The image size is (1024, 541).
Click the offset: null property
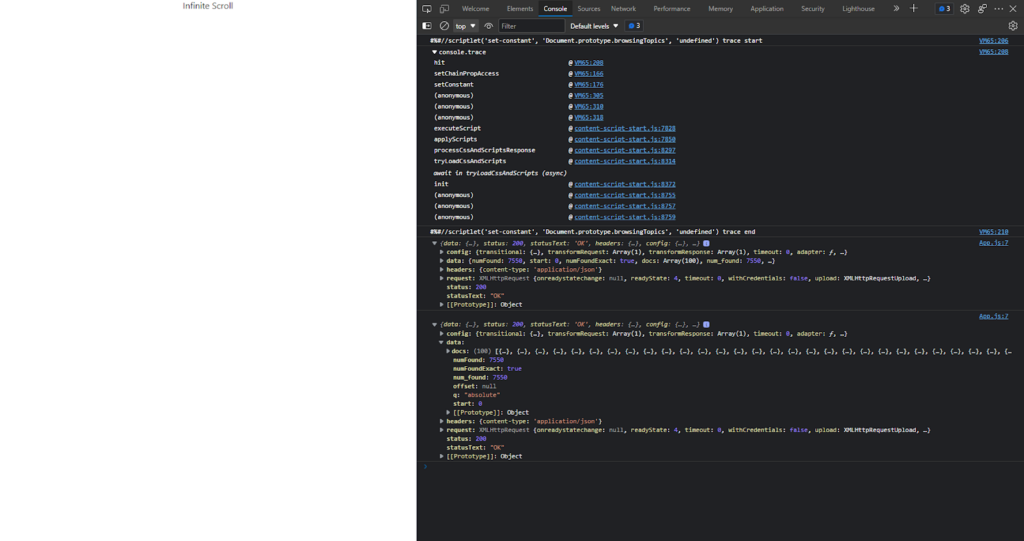tap(474, 386)
